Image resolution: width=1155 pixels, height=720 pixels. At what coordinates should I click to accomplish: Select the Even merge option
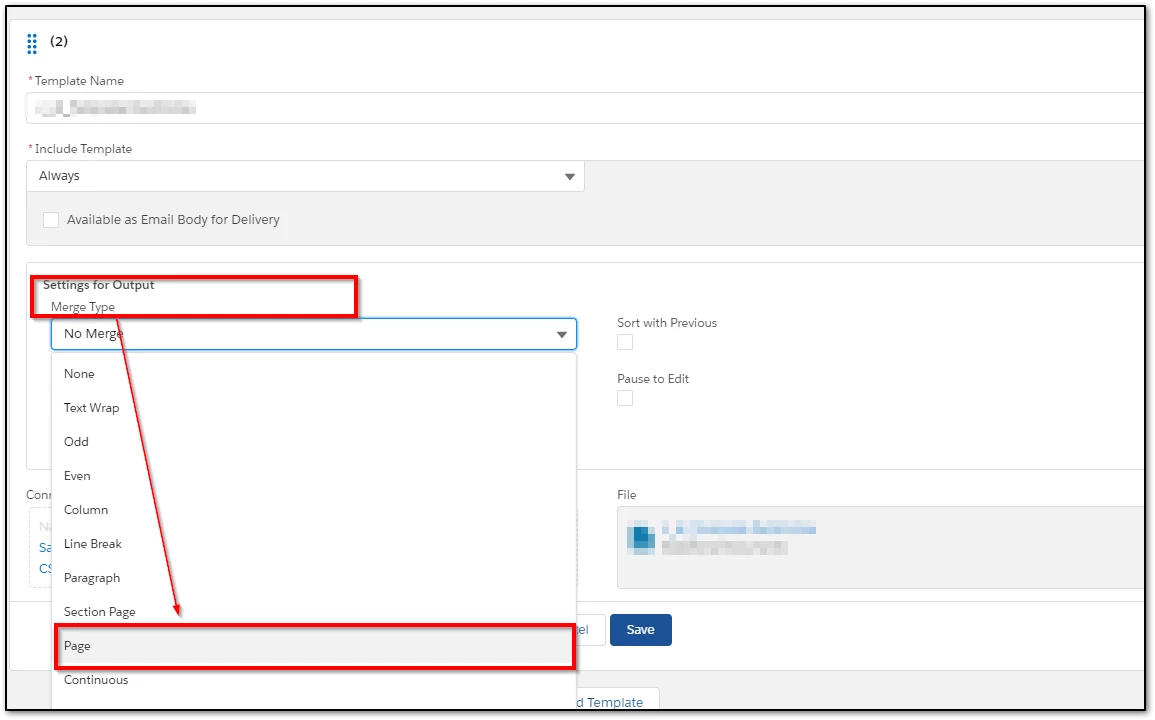314,475
